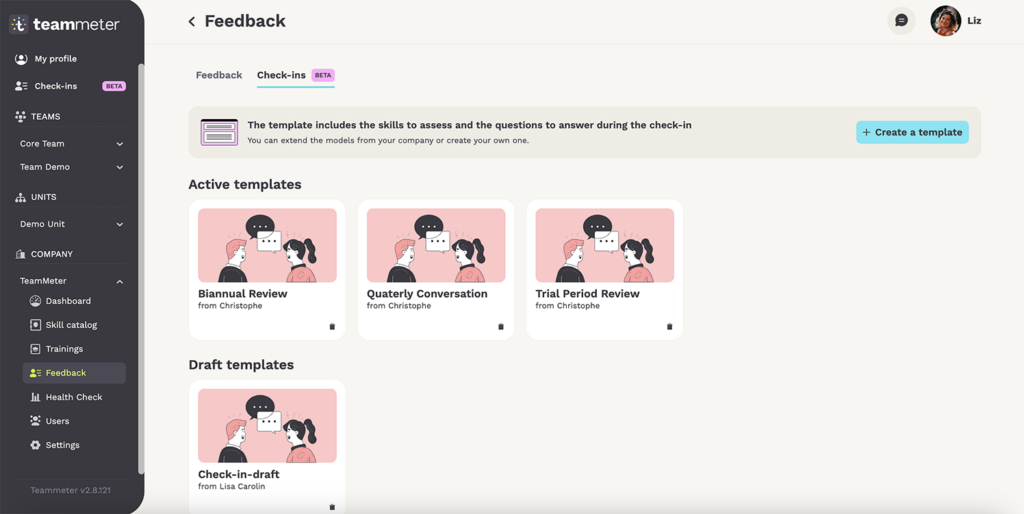
Task: Click Liz's avatar picture
Action: click(946, 21)
